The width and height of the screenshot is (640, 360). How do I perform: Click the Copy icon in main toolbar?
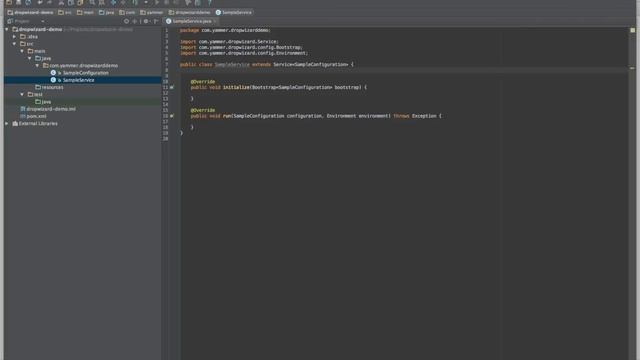pos(71,2)
